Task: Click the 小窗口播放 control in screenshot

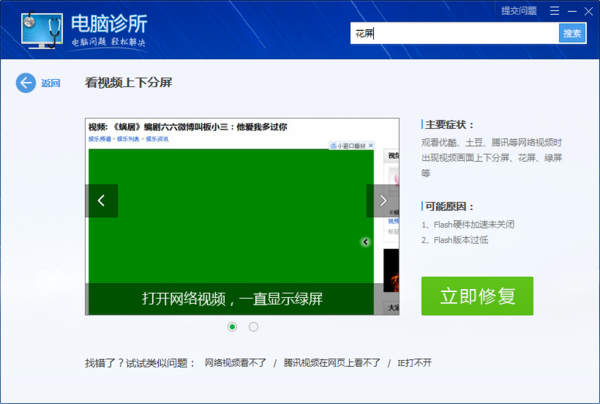Action: (x=353, y=145)
